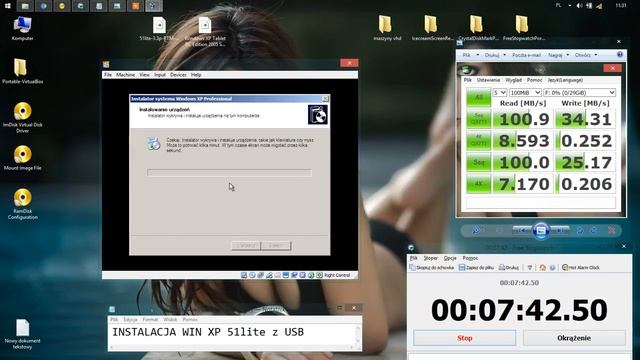Open Machine menu in VirtualBox window
640x360 pixels.
125,75
